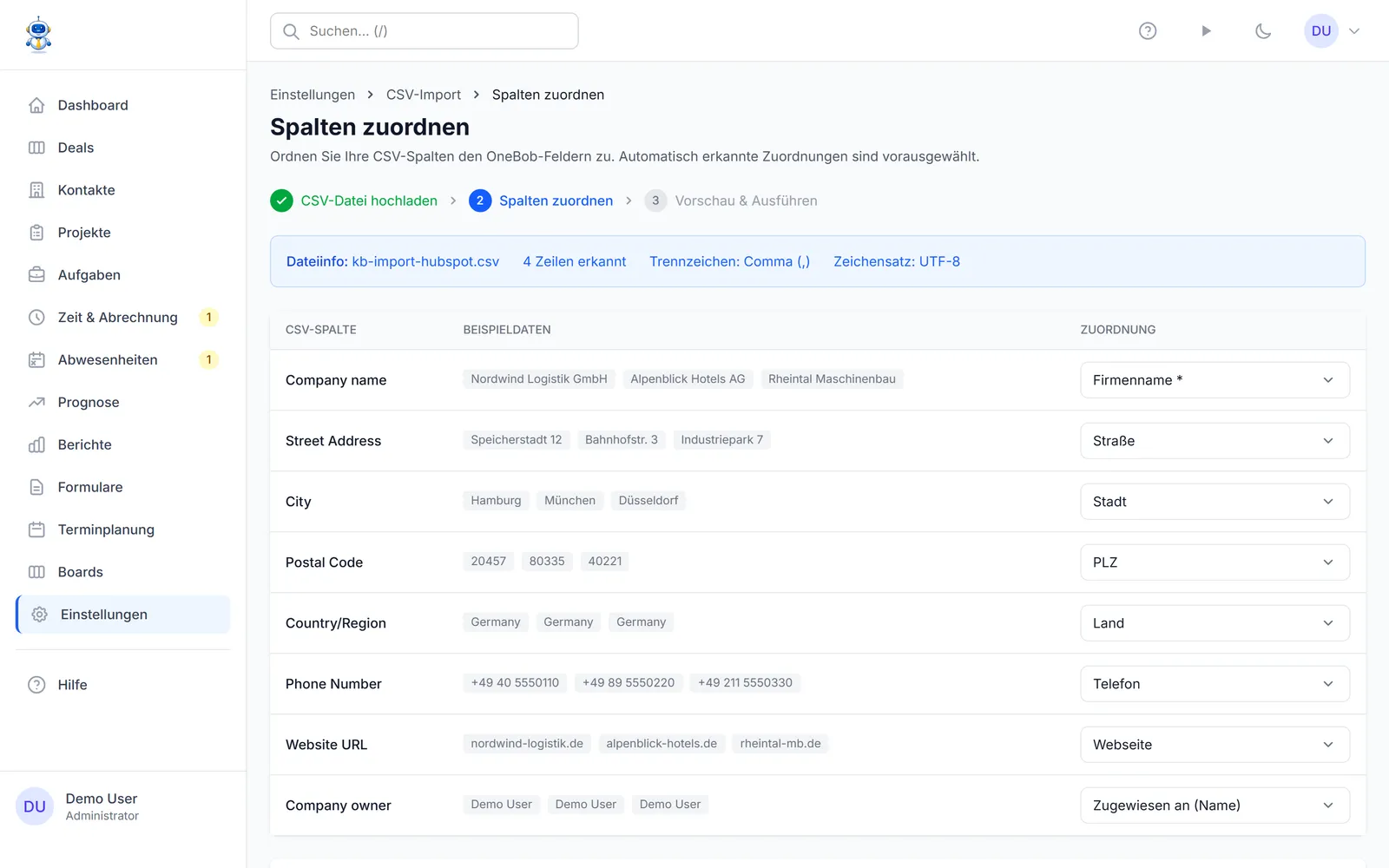
Task: Click the DU avatar in top bar
Action: click(1321, 31)
